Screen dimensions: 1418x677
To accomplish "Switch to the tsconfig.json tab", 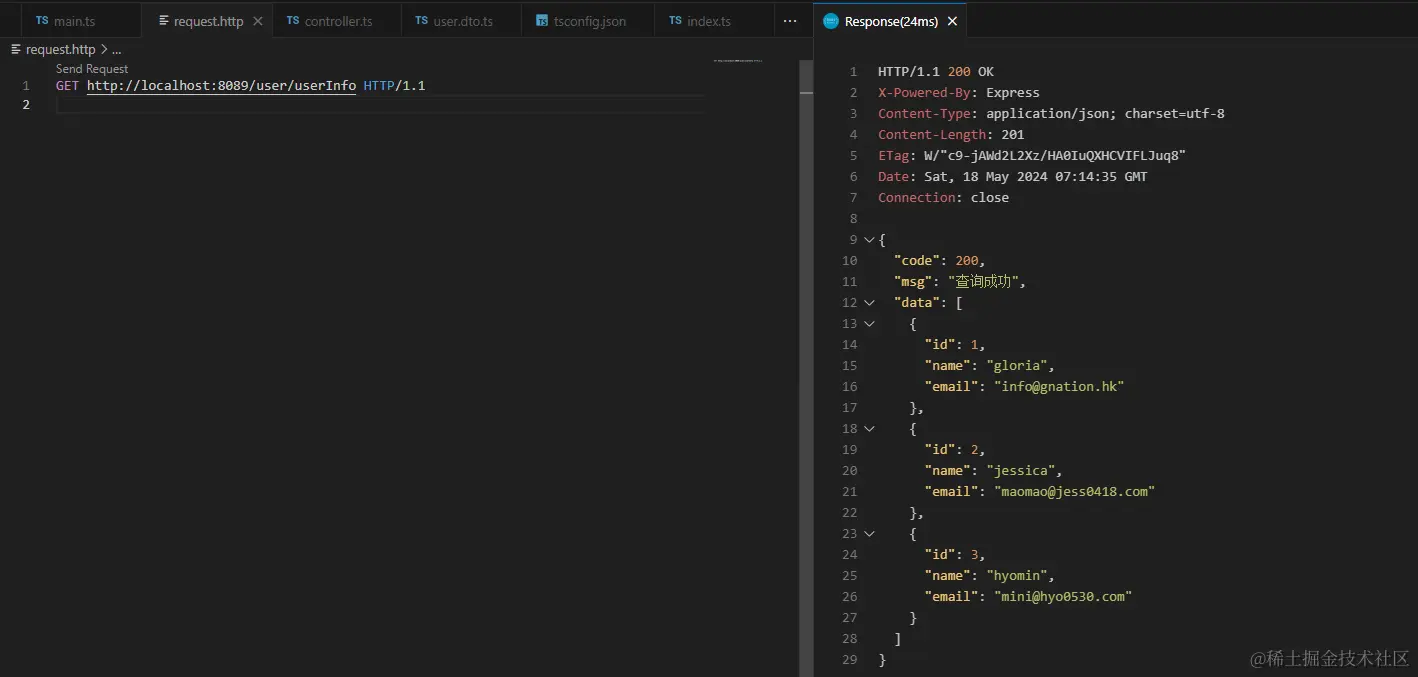I will click(589, 21).
